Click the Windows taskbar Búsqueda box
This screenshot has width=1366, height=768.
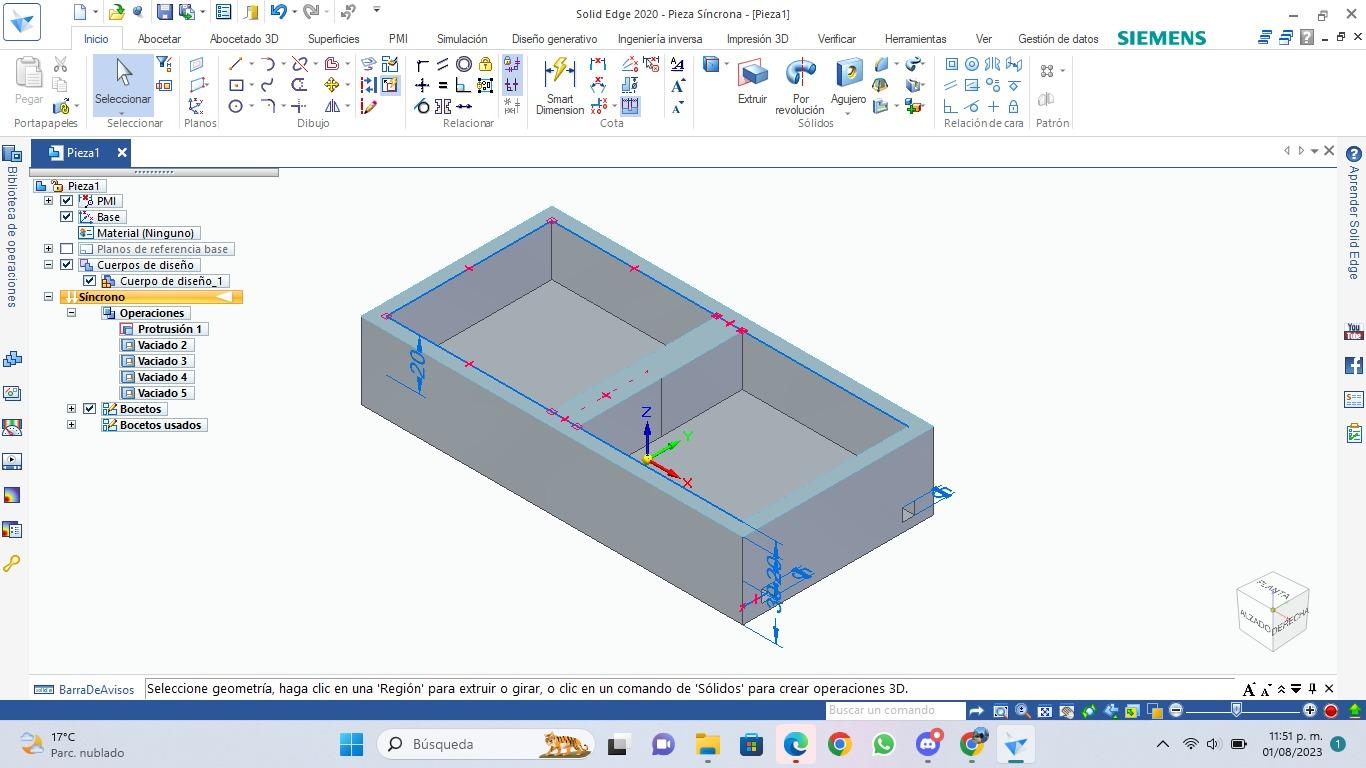(x=486, y=744)
